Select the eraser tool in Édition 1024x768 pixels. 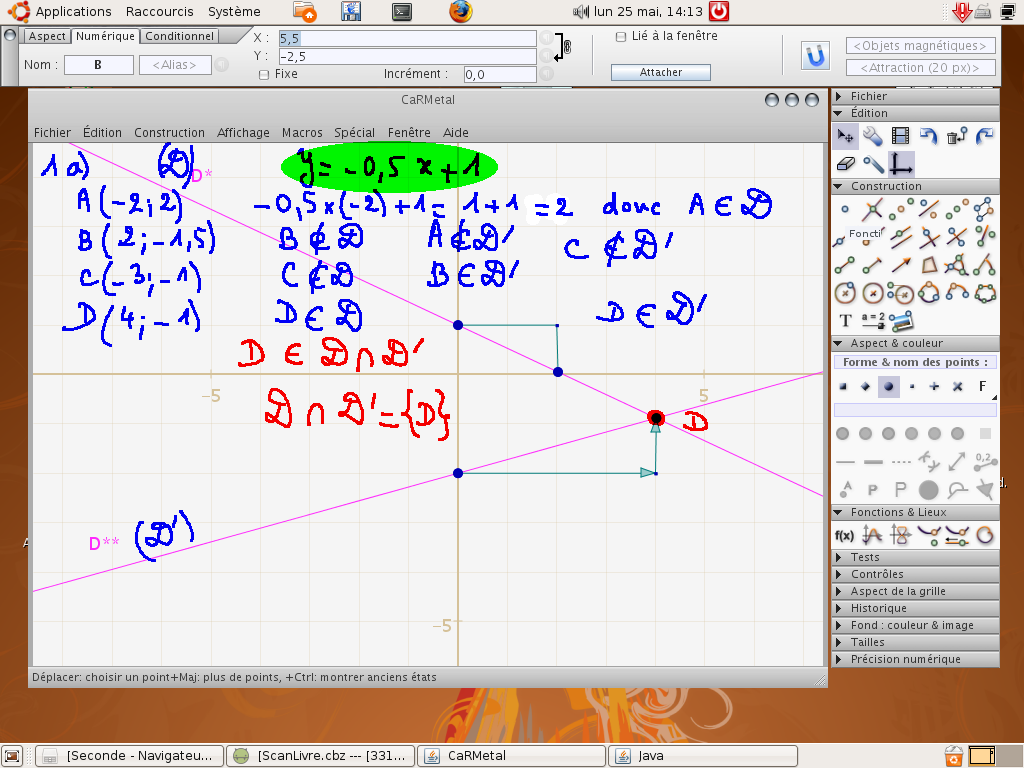pyautogui.click(x=845, y=164)
